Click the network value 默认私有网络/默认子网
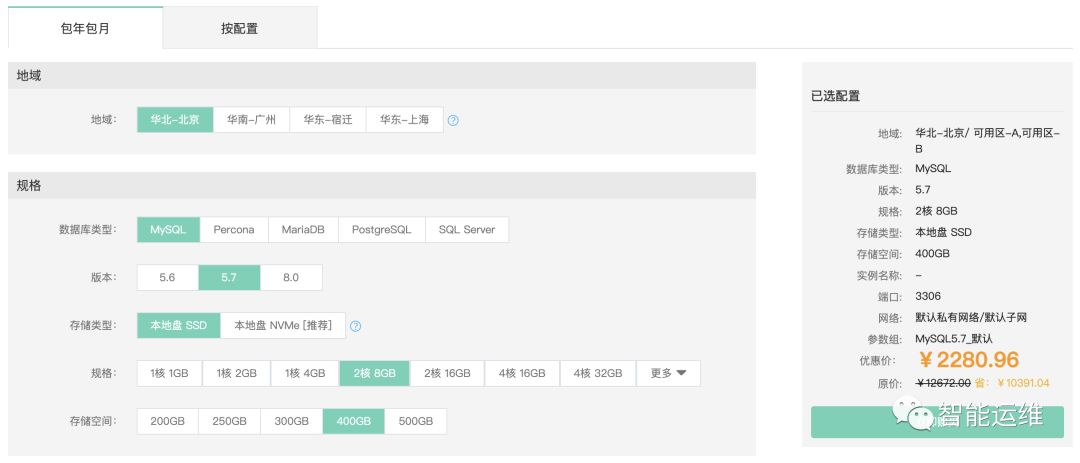The width and height of the screenshot is (1080, 463). 971,318
